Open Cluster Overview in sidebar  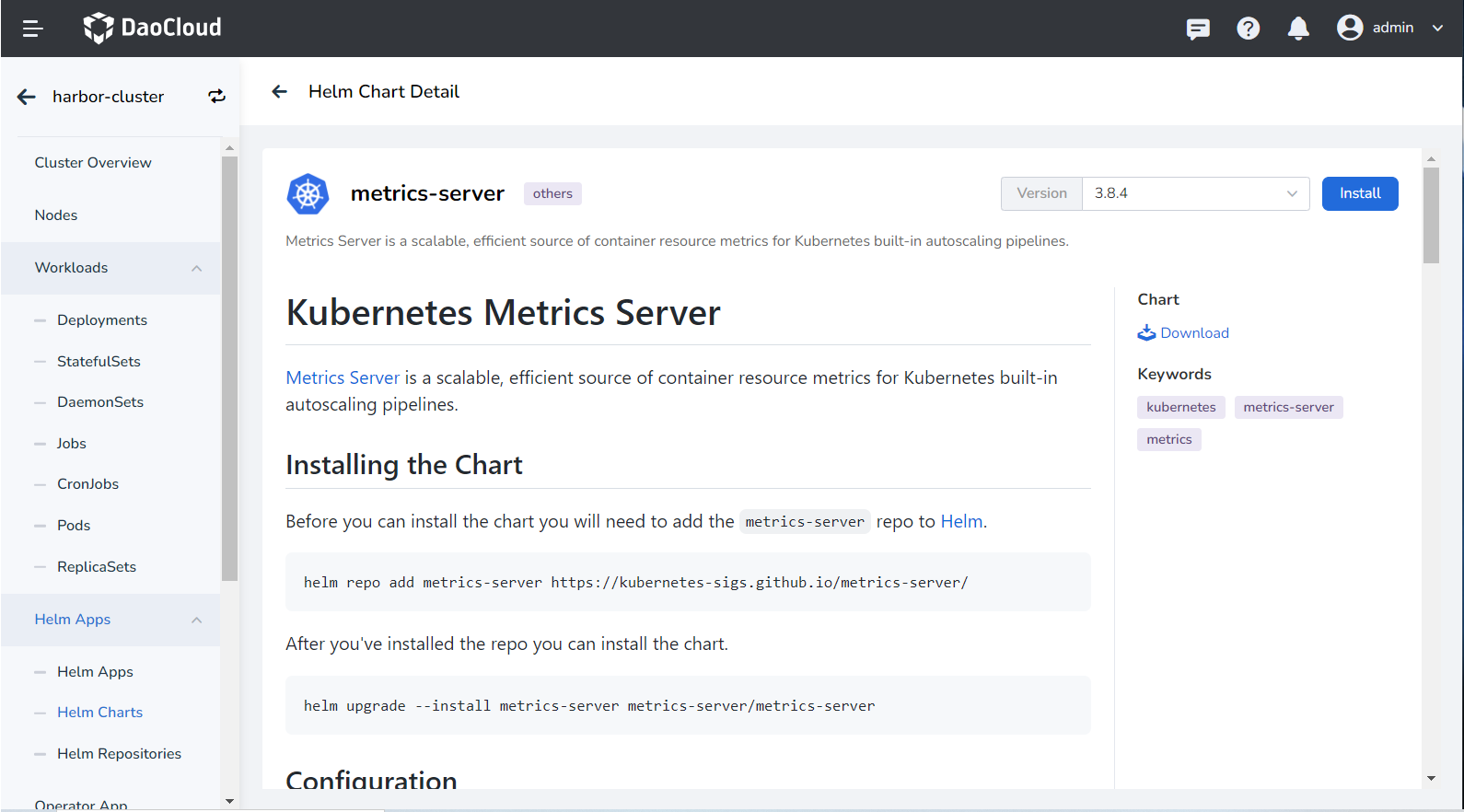pyautogui.click(x=93, y=163)
